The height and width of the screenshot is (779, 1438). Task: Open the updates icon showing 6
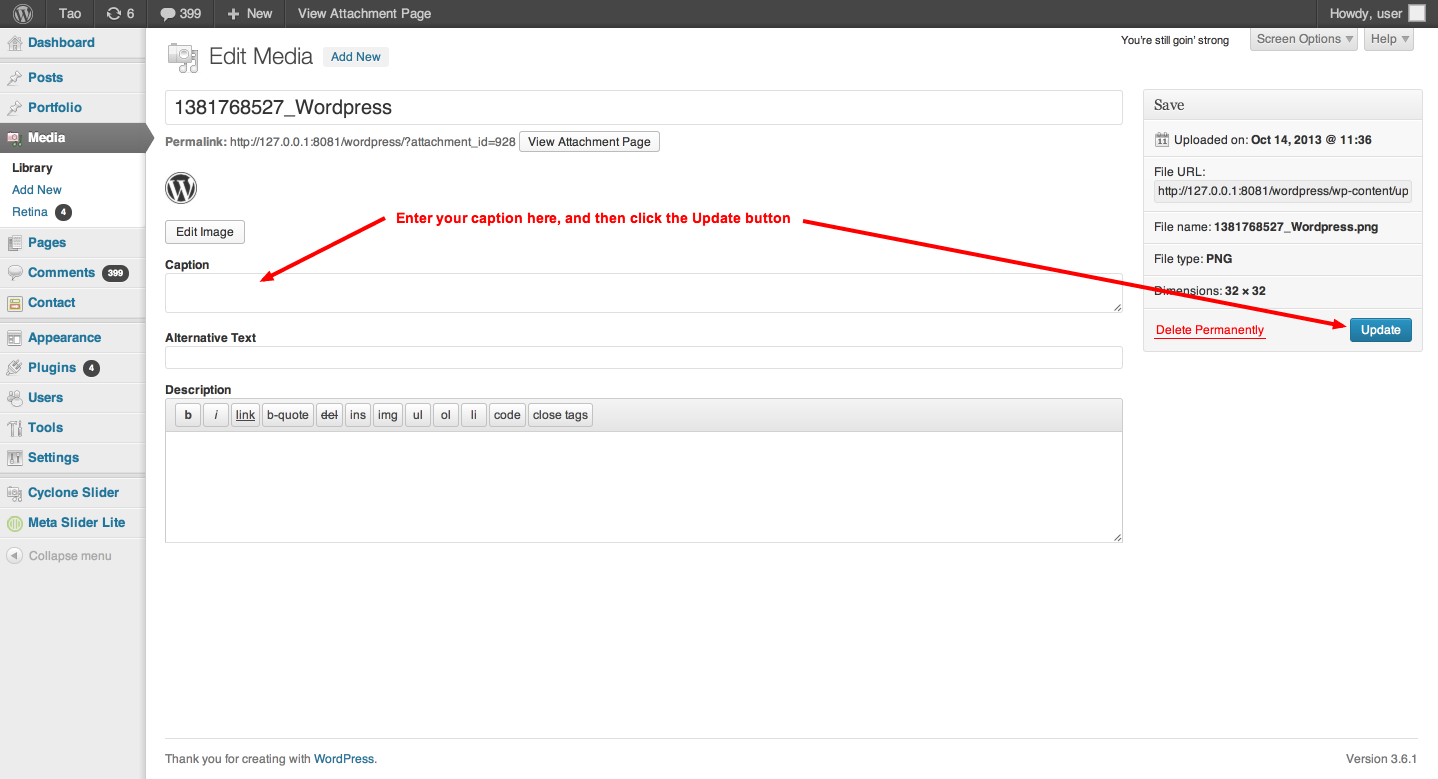(x=113, y=14)
